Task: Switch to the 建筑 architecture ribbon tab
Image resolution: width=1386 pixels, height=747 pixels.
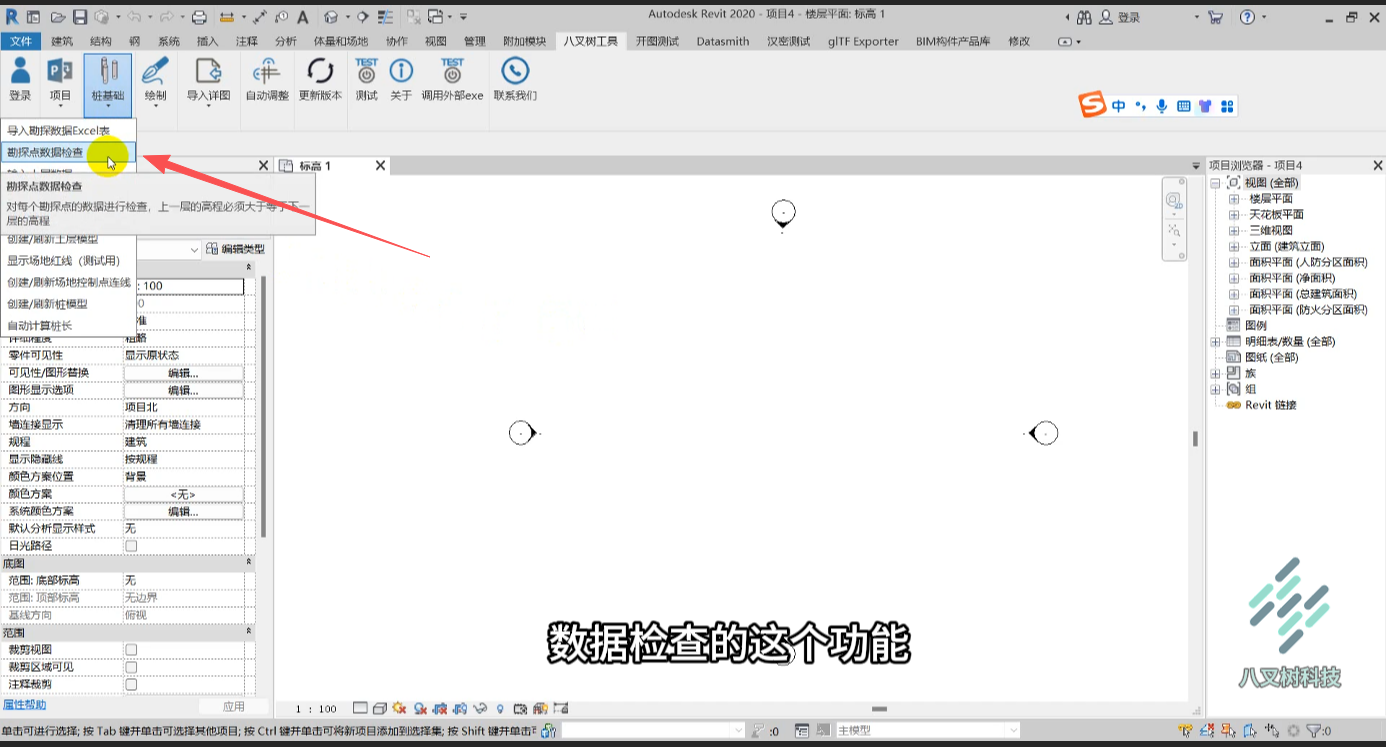Action: [62, 41]
